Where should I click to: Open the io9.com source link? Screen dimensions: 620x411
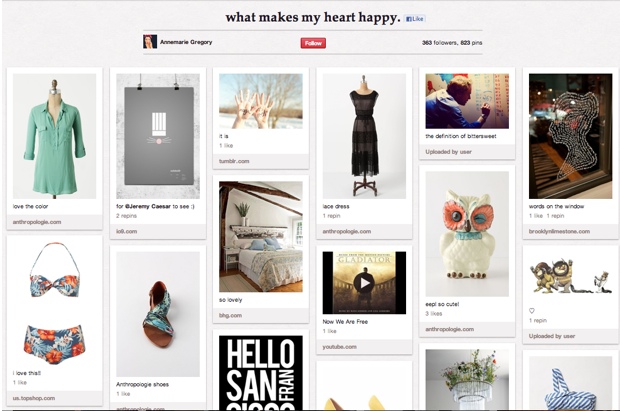coord(127,231)
